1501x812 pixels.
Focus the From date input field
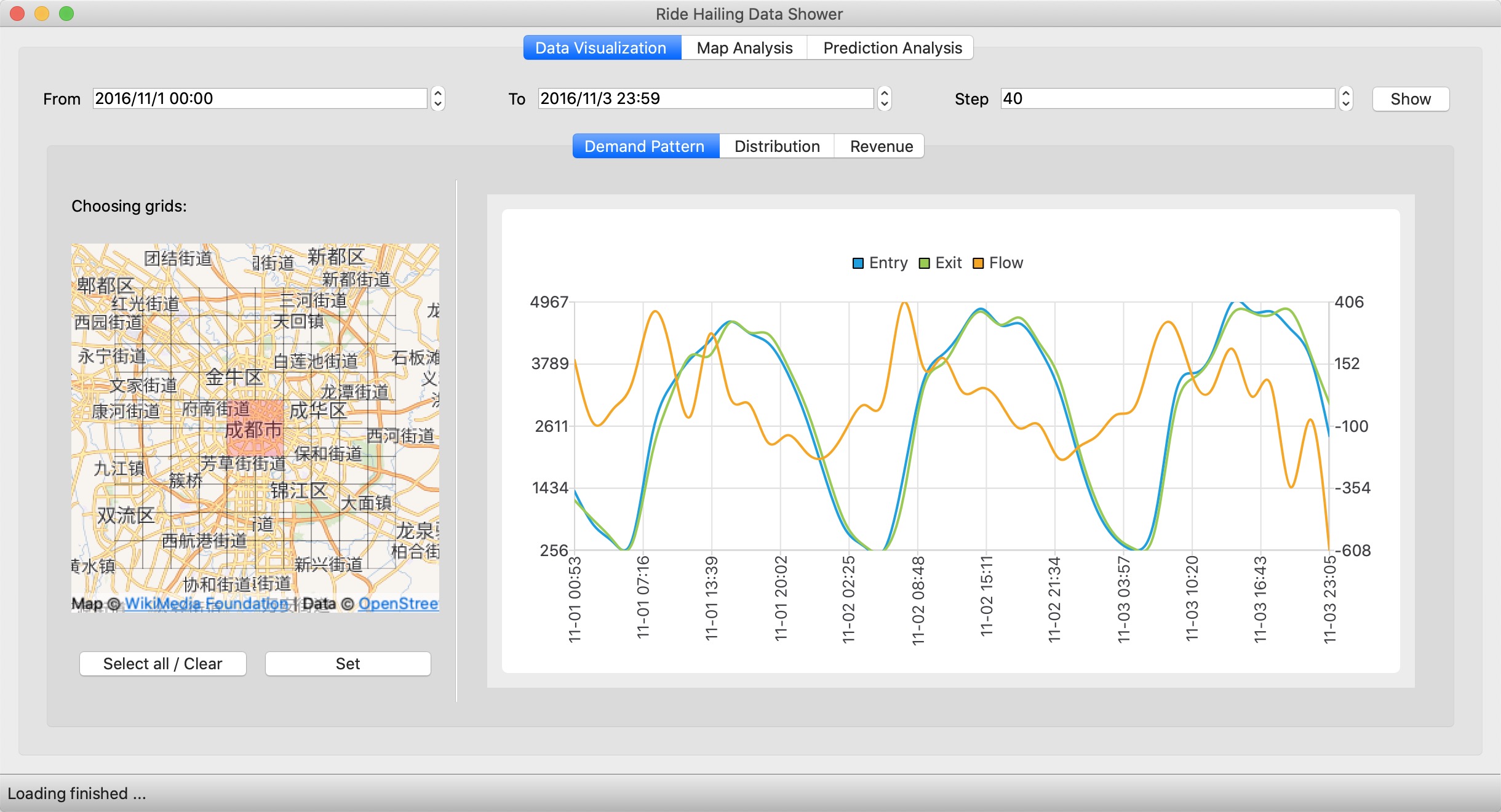pos(260,98)
